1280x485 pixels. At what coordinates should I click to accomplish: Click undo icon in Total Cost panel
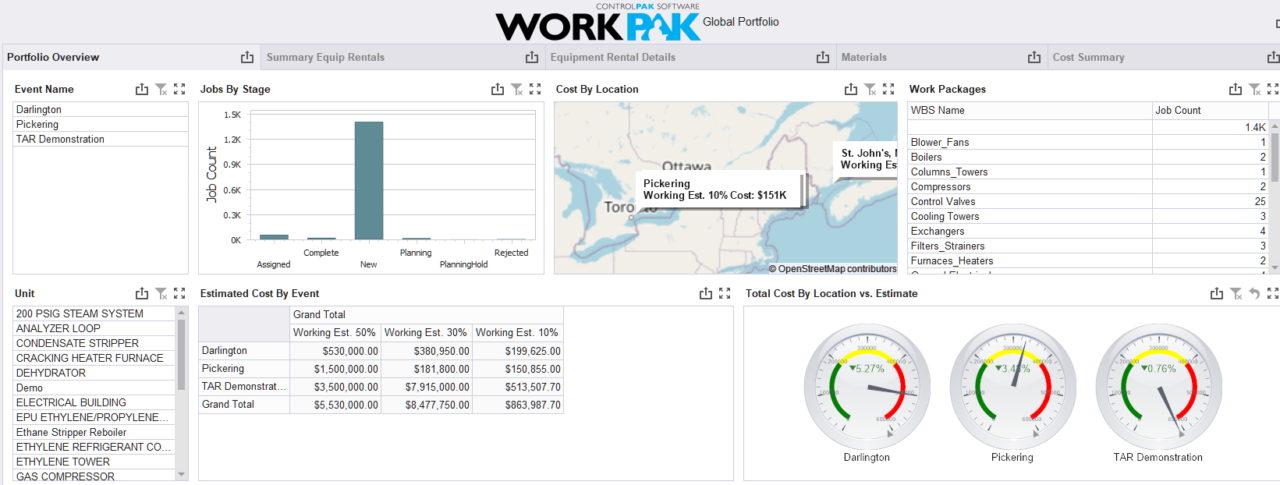(1254, 293)
